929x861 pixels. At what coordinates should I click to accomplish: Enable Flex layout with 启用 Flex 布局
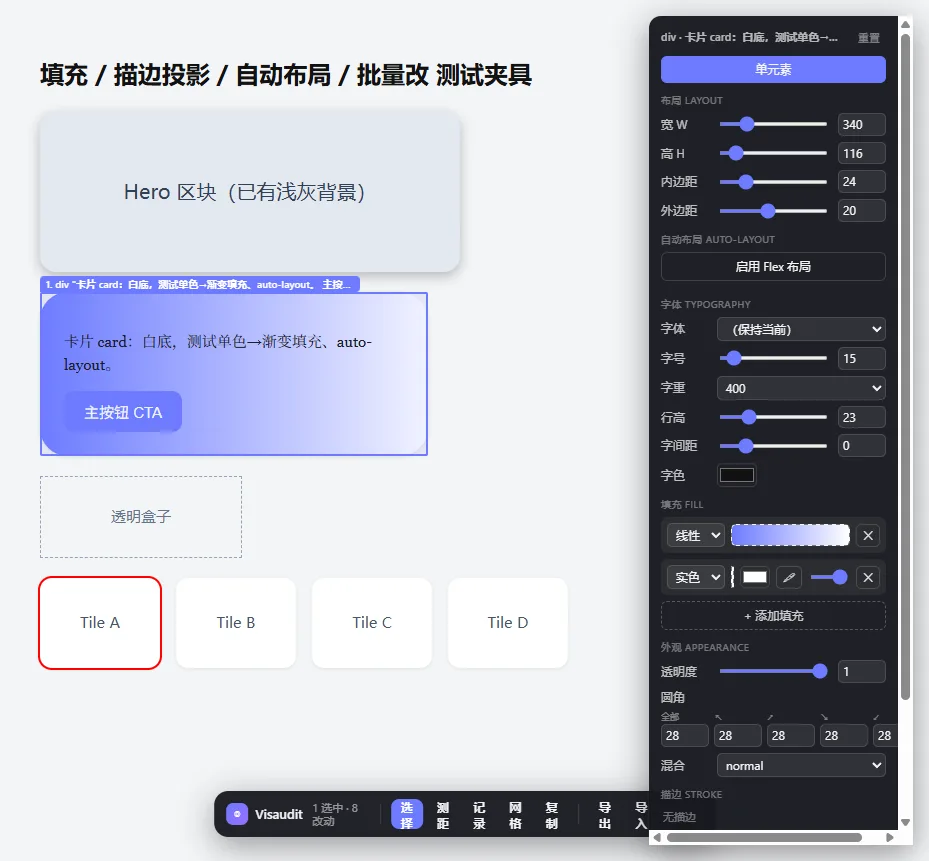(773, 267)
